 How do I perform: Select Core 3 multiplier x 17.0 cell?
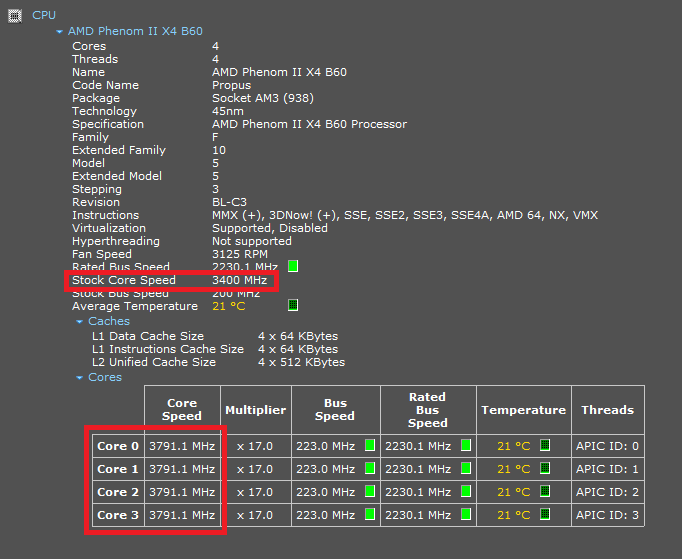pyautogui.click(x=256, y=515)
